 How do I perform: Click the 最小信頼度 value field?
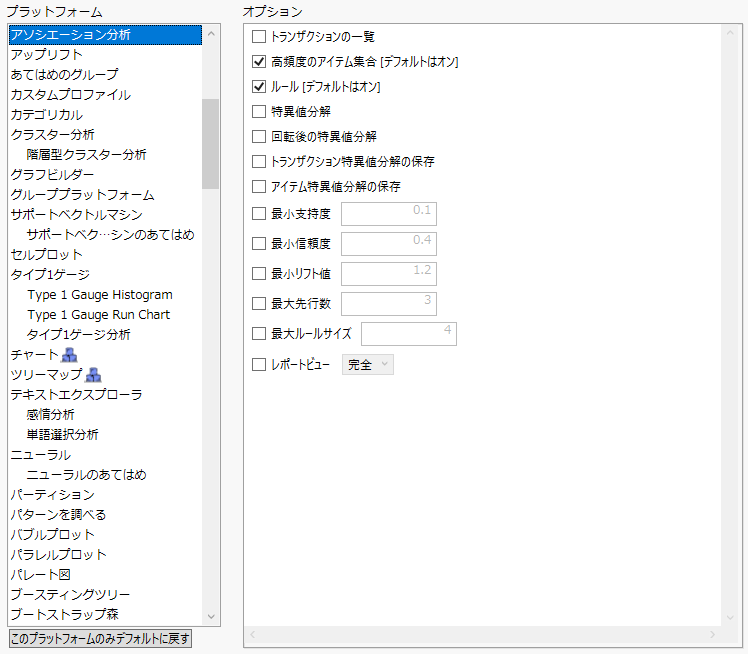[x=389, y=244]
